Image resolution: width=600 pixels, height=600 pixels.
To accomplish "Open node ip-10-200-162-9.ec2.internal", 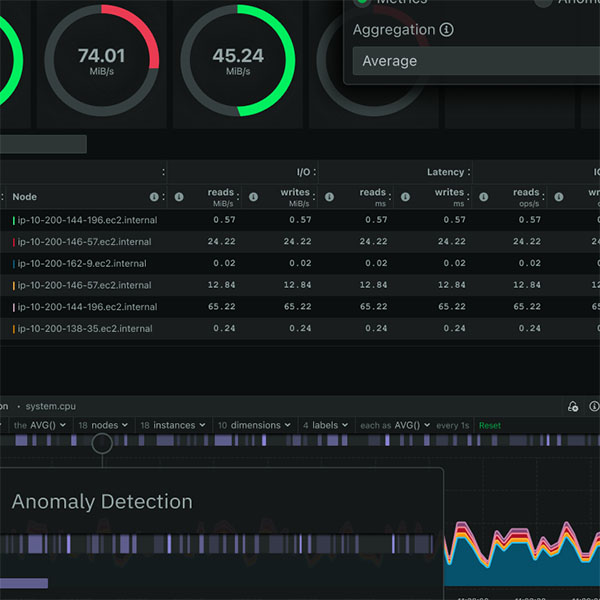I will point(82,263).
